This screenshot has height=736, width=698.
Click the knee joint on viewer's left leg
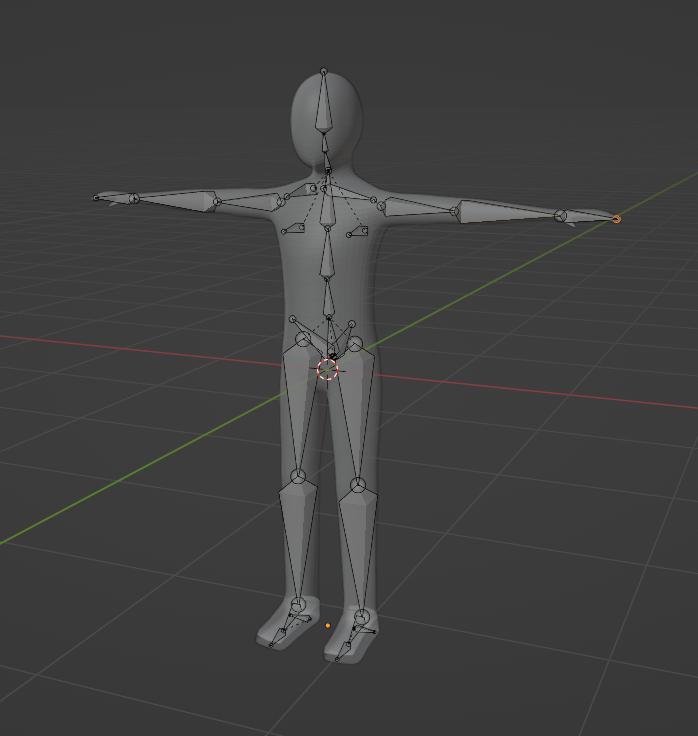click(x=298, y=476)
